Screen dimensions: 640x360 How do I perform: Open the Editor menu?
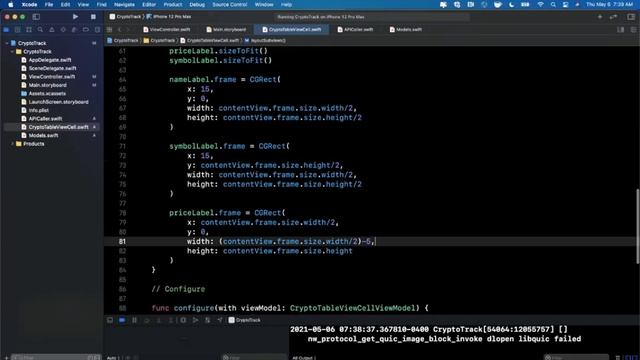click(149, 4)
